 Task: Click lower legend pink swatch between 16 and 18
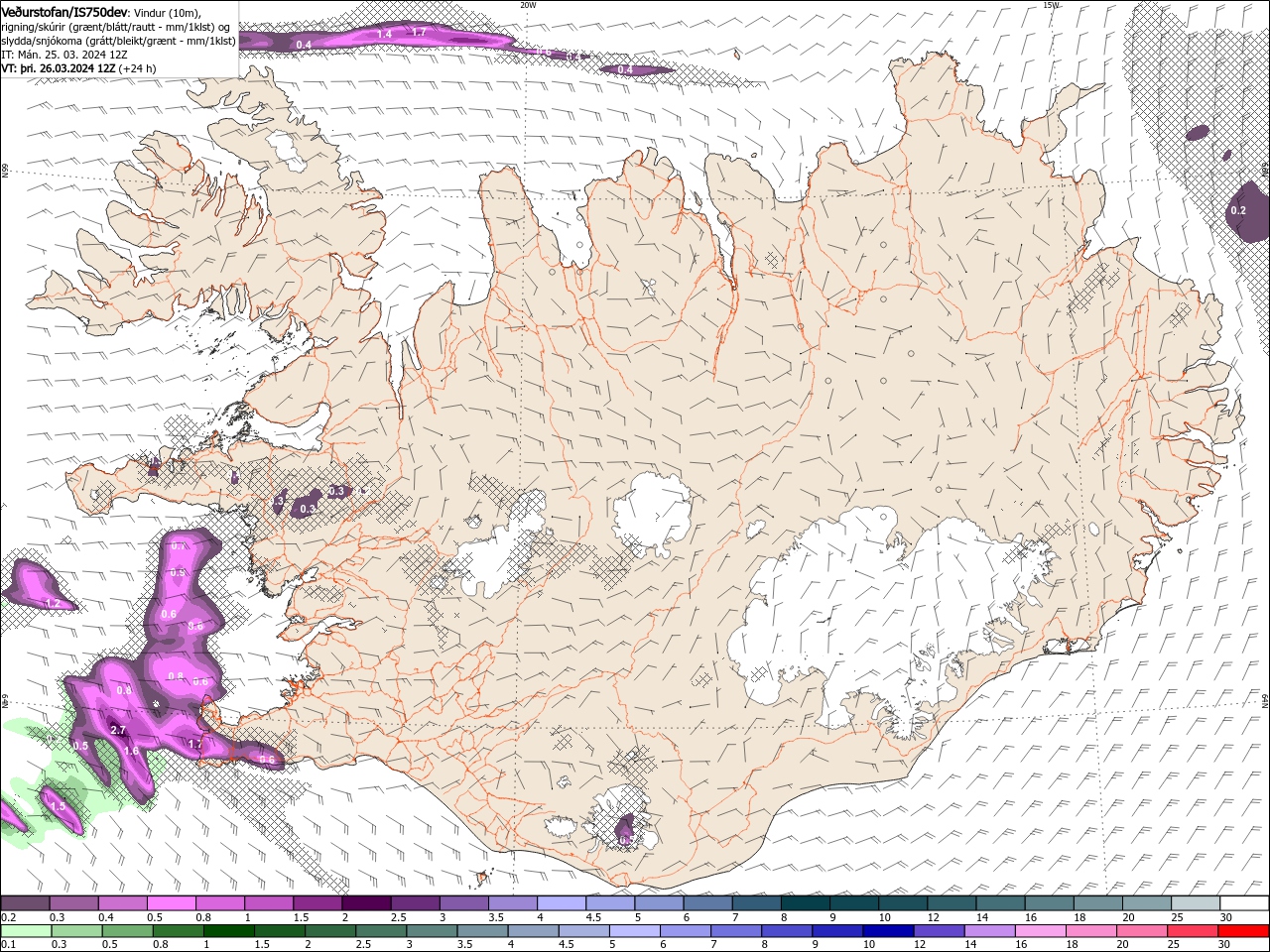pos(1039,931)
